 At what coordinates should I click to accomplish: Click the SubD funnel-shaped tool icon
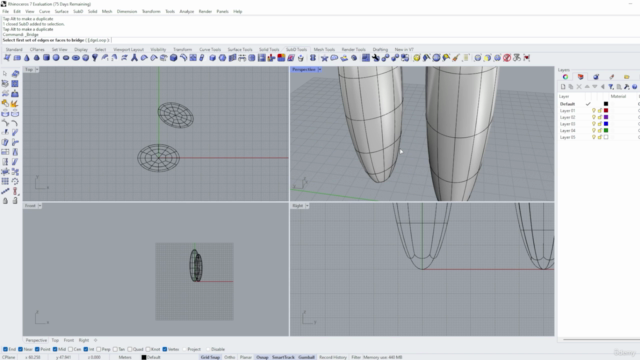tap(95, 58)
